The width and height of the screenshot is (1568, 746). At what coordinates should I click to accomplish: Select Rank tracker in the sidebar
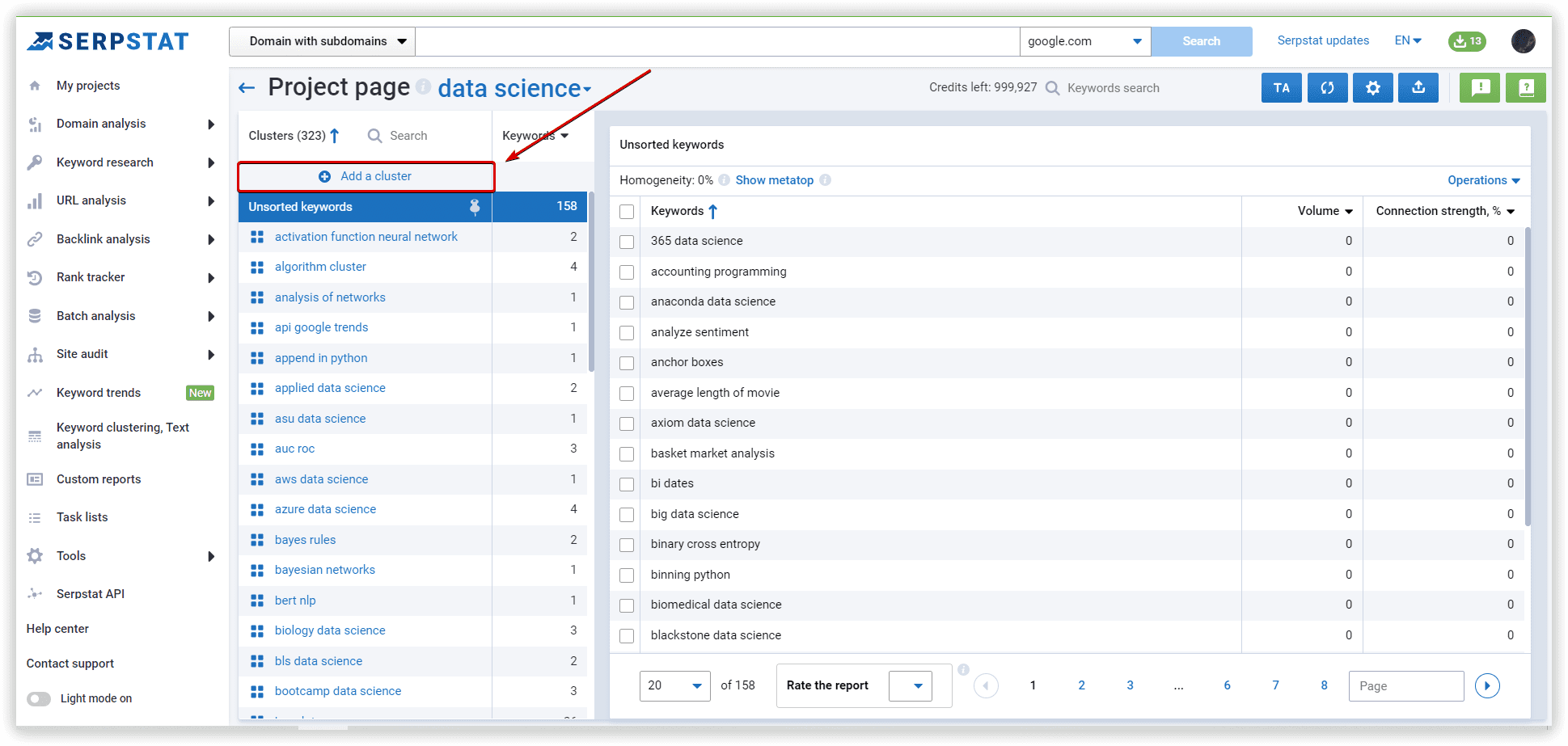tap(91, 277)
